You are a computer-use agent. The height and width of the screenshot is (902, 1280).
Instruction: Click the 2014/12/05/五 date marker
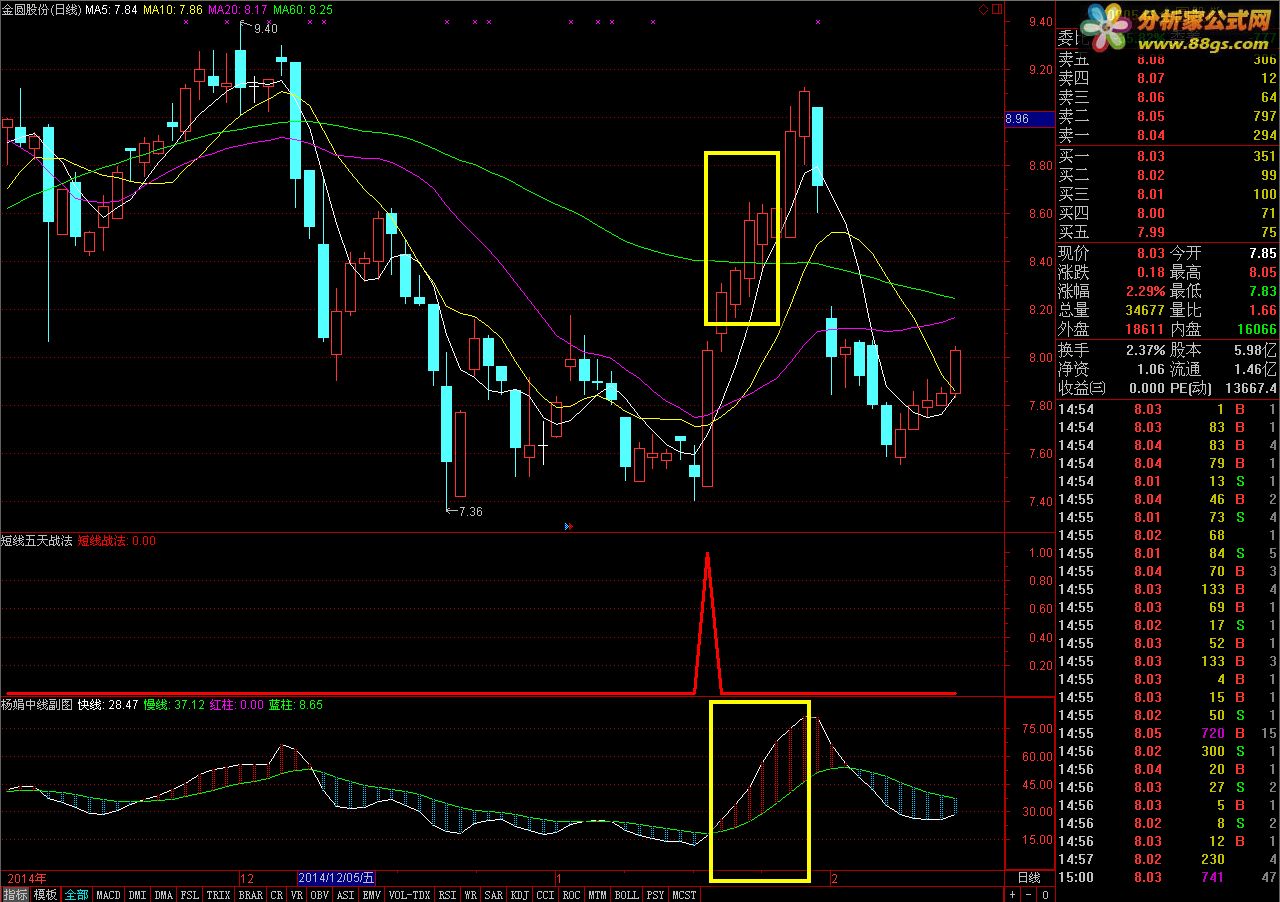click(336, 877)
